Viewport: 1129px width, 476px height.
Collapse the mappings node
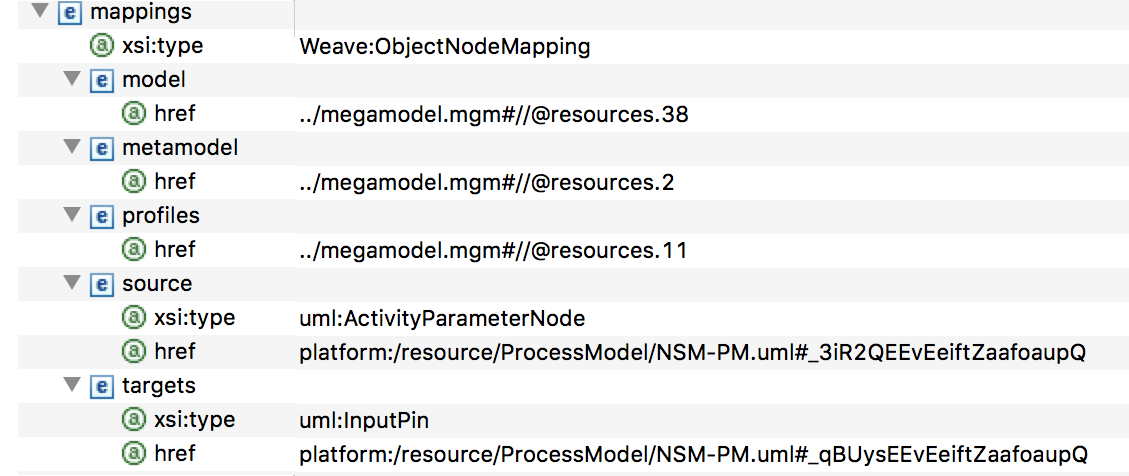click(40, 13)
